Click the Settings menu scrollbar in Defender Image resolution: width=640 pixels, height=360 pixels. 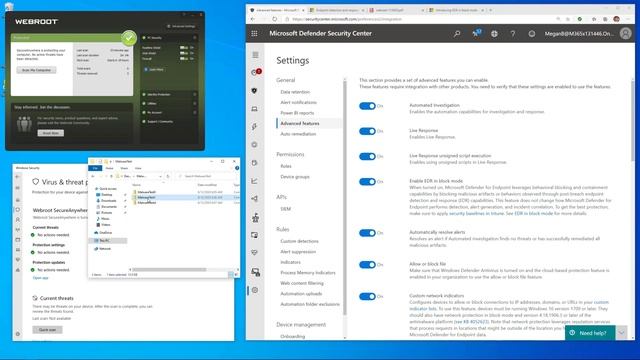coord(345,198)
